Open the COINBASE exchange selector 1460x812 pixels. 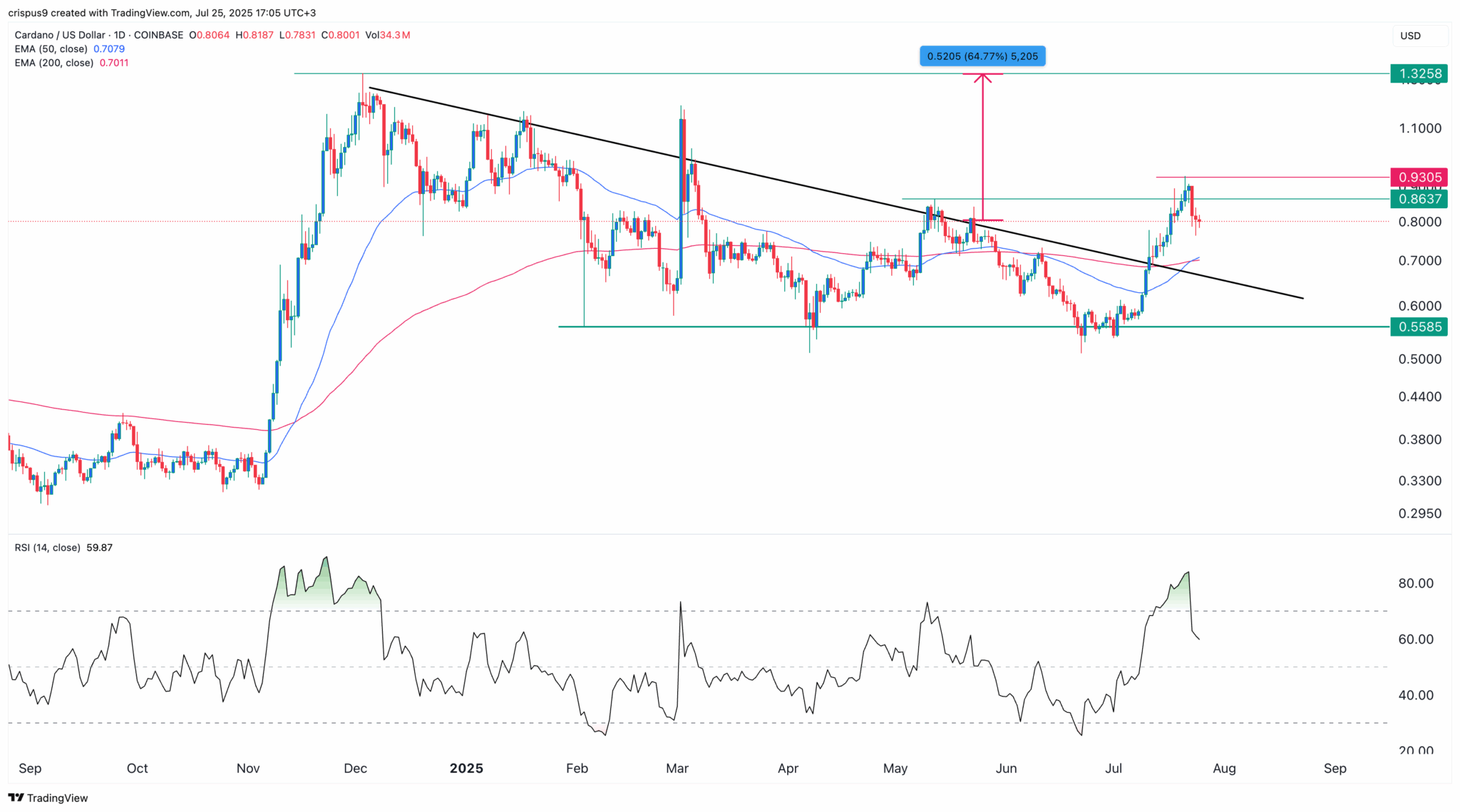(158, 34)
